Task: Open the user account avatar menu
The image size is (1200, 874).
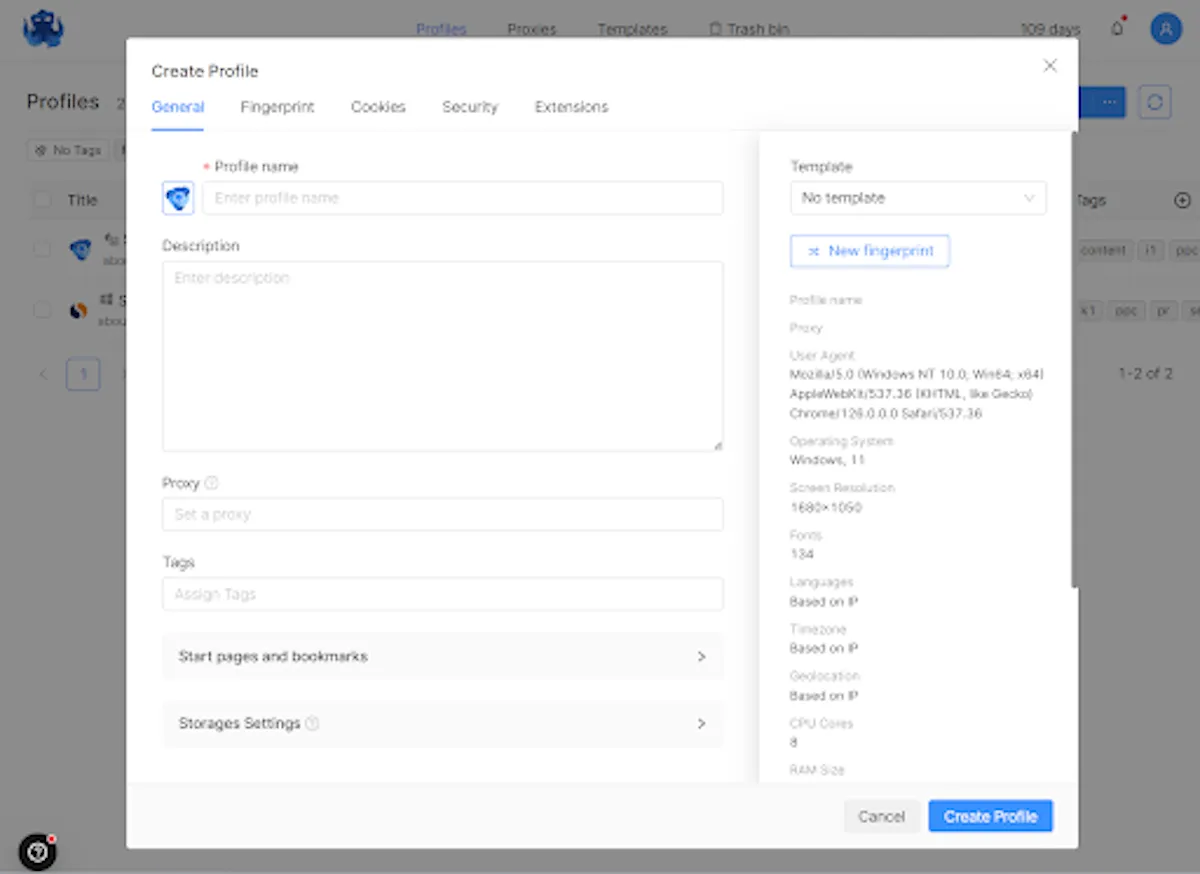Action: [1165, 29]
